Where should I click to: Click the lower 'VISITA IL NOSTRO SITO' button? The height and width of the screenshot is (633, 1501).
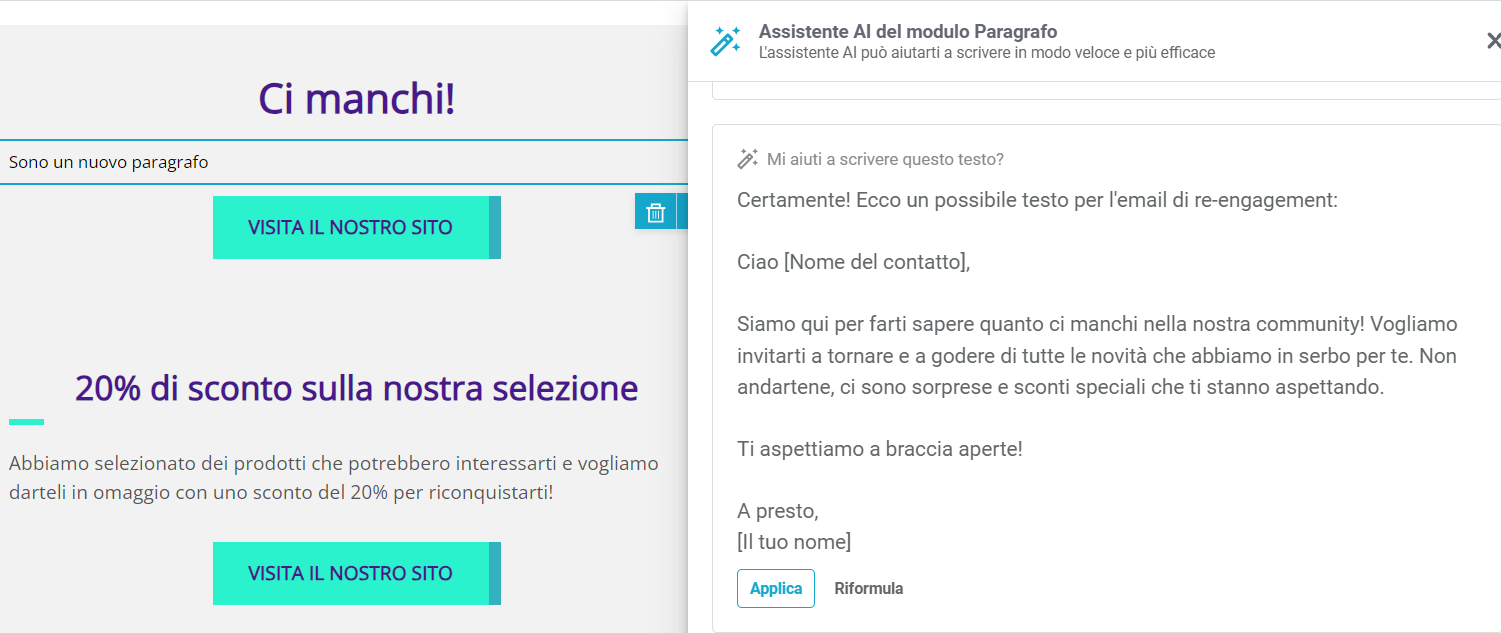coord(352,573)
